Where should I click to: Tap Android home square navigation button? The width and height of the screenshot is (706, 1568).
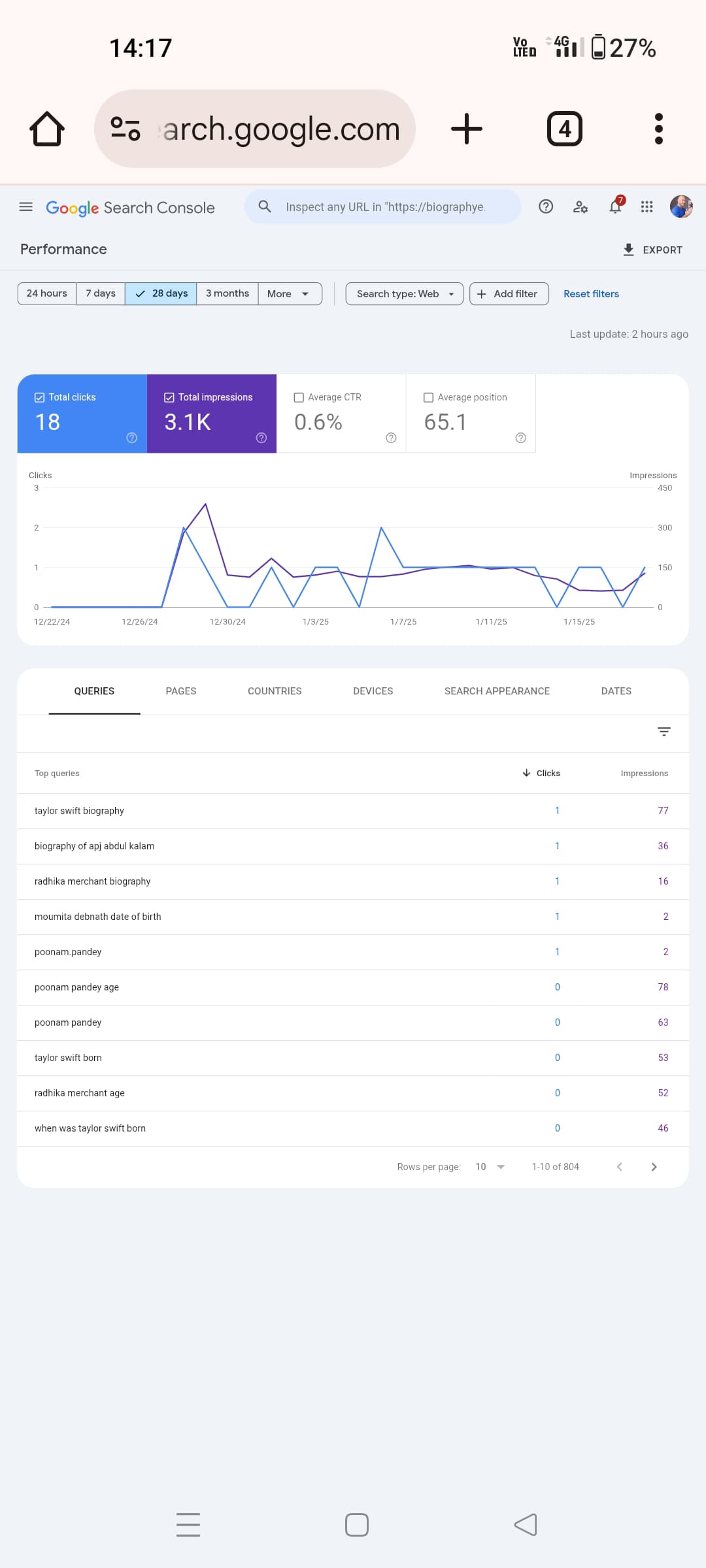click(x=357, y=1525)
